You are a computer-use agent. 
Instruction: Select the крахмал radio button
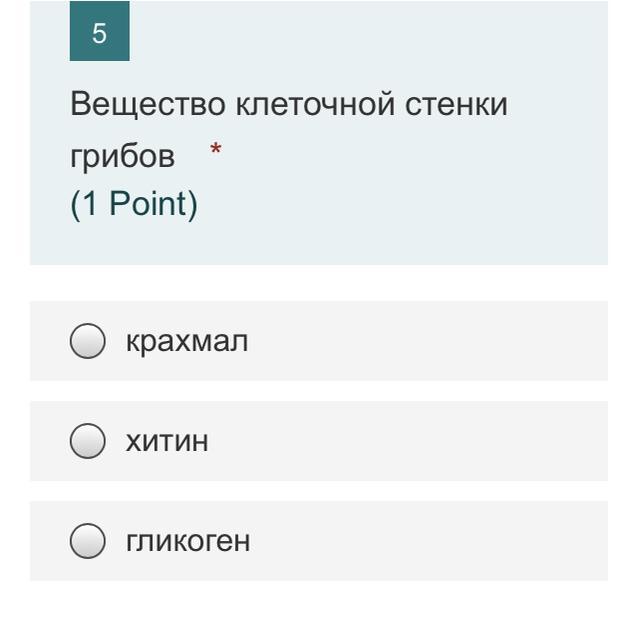coord(88,341)
